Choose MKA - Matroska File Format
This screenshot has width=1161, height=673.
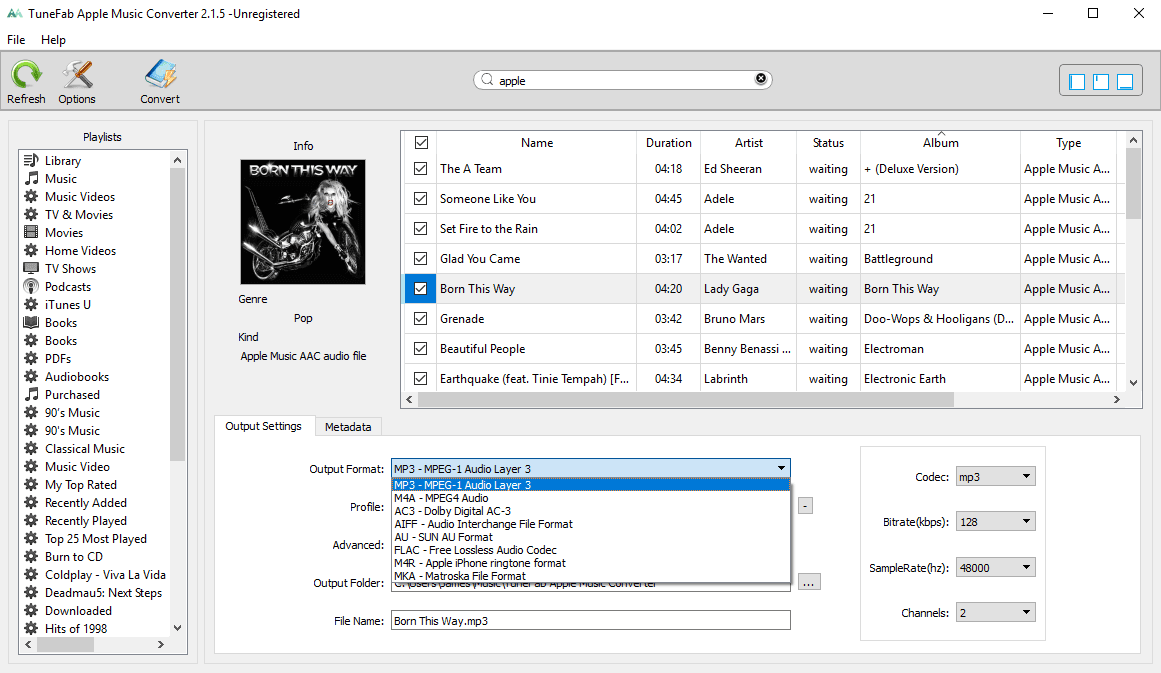point(591,576)
